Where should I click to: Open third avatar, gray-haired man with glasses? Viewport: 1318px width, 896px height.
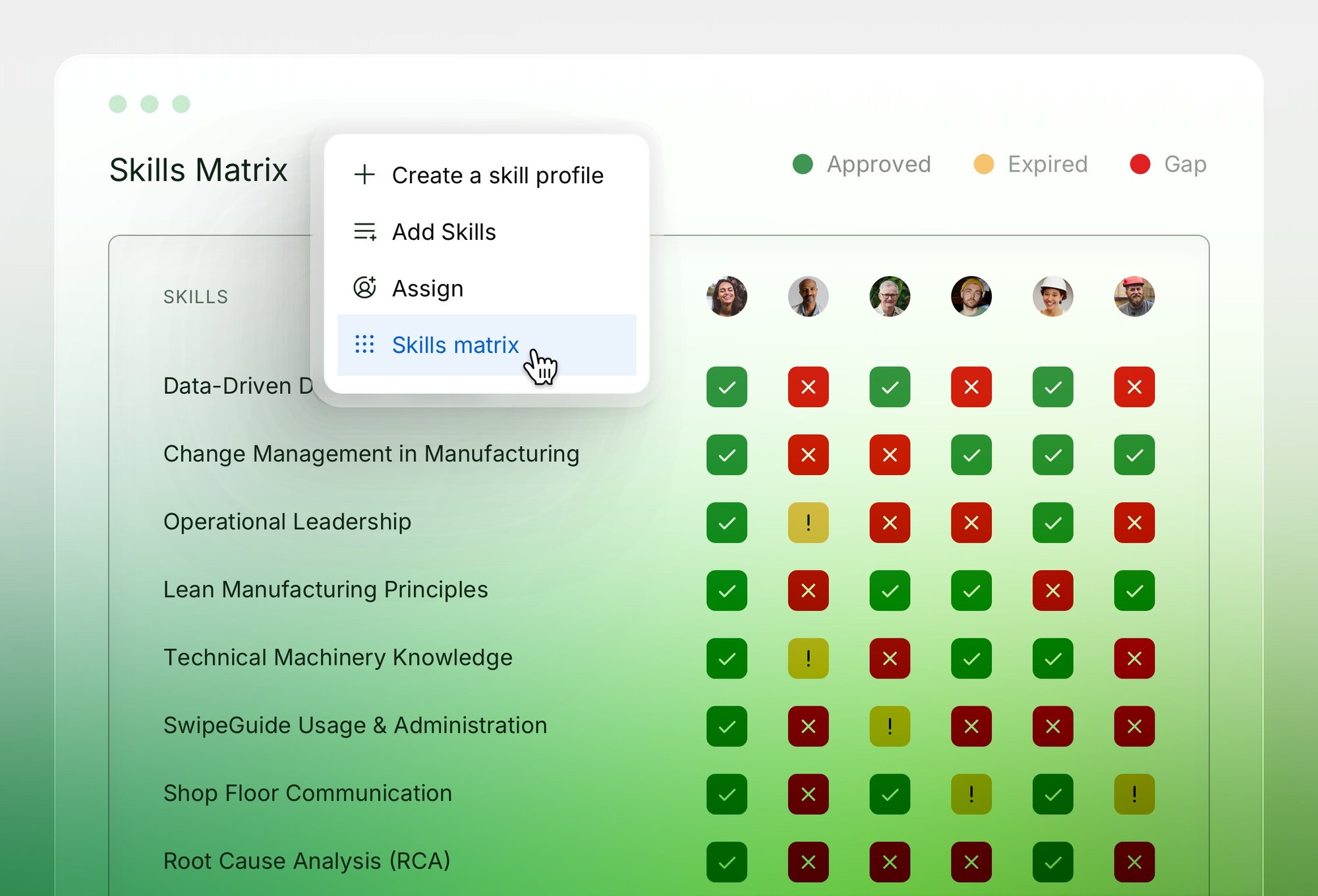[890, 296]
